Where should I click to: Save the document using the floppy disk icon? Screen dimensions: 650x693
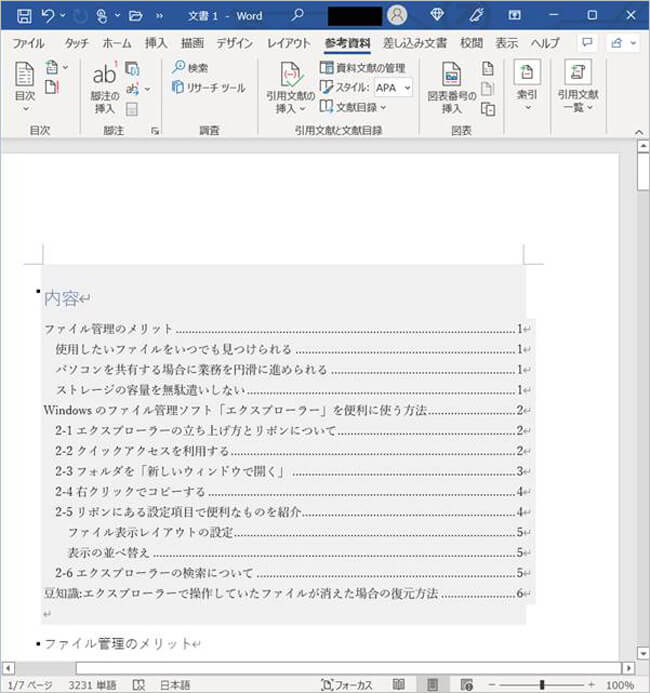click(24, 16)
